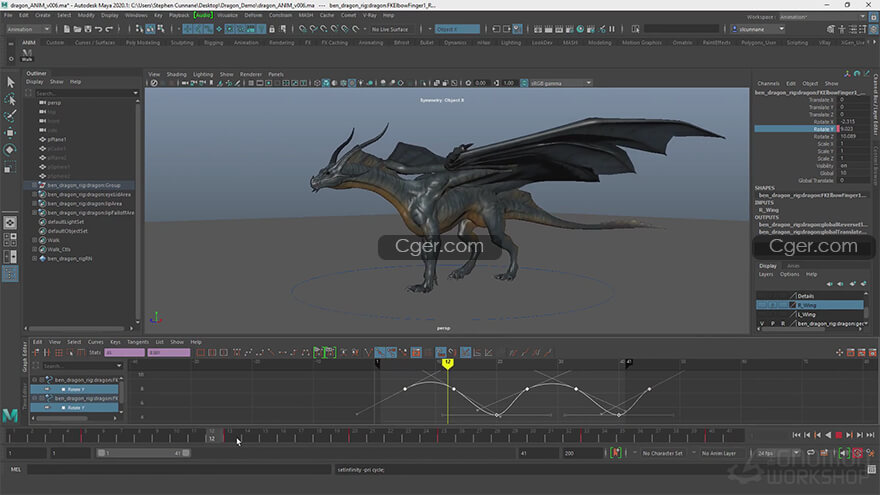Click the time range slider bar

click(x=143, y=453)
